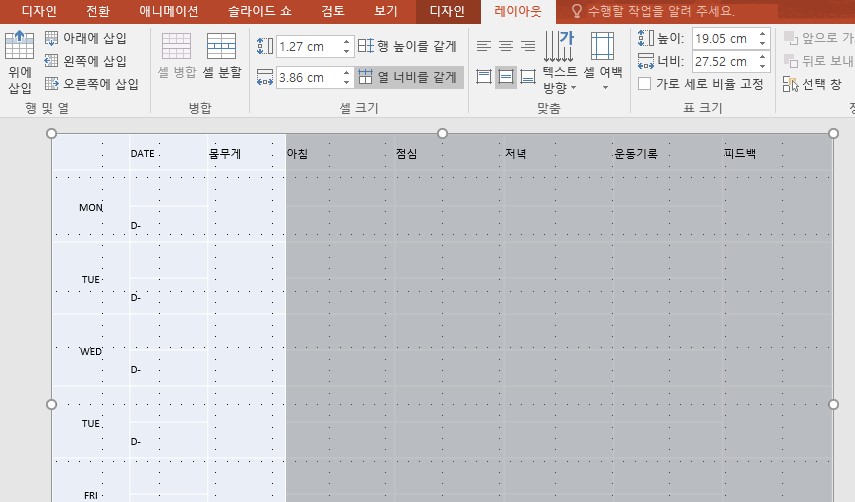Decrease table width 27.52 cm value
The width and height of the screenshot is (855, 502).
click(762, 66)
